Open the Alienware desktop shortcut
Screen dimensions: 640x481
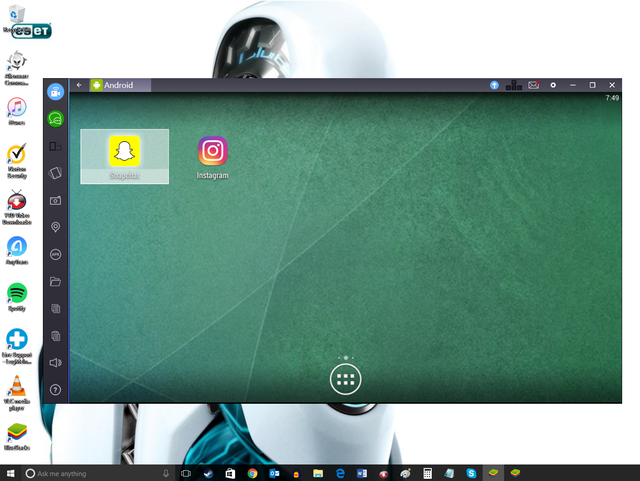coord(17,68)
